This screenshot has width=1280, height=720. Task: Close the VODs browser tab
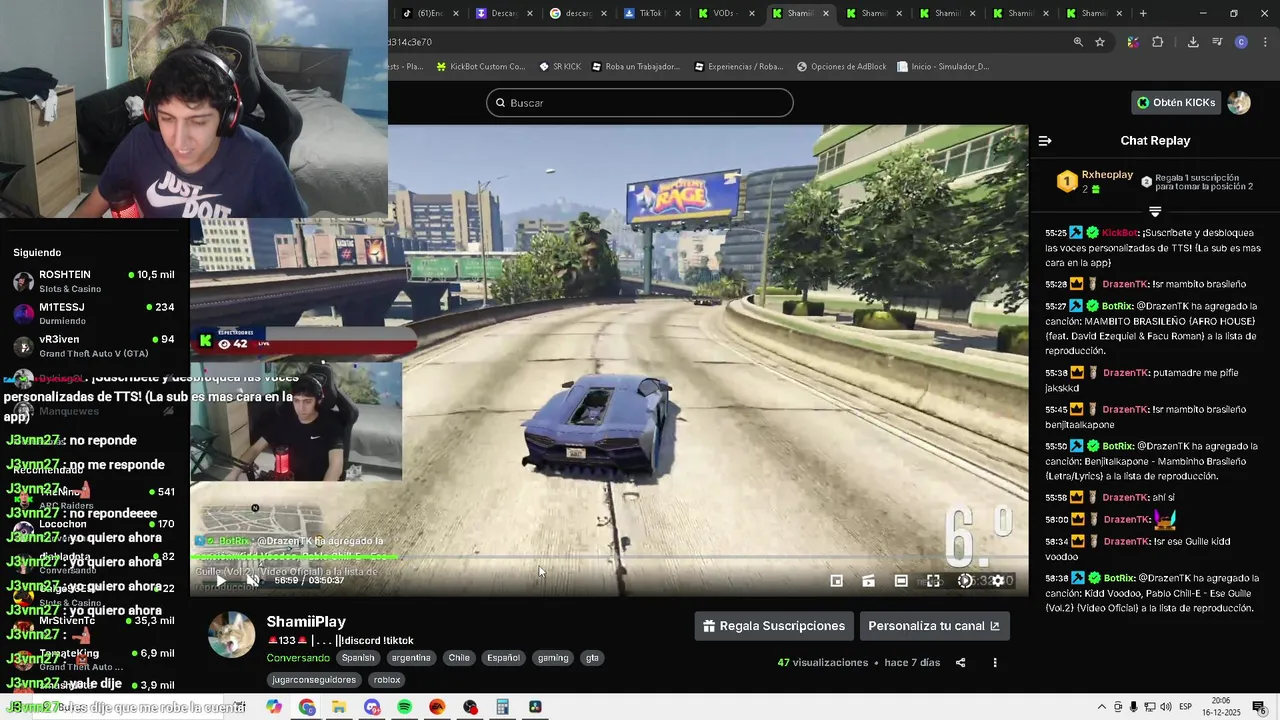pos(751,14)
